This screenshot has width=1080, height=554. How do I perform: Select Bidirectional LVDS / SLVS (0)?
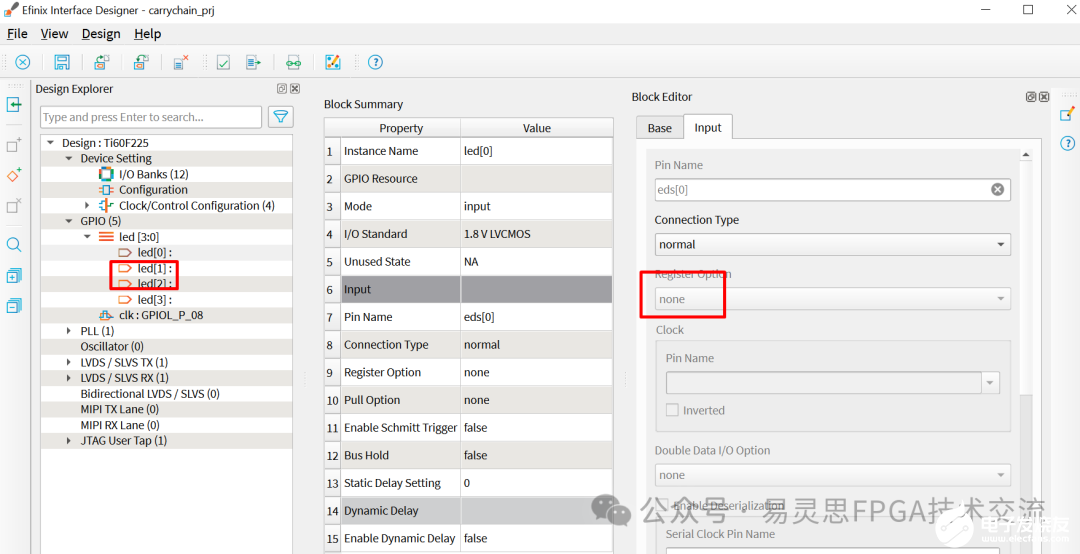(150, 393)
